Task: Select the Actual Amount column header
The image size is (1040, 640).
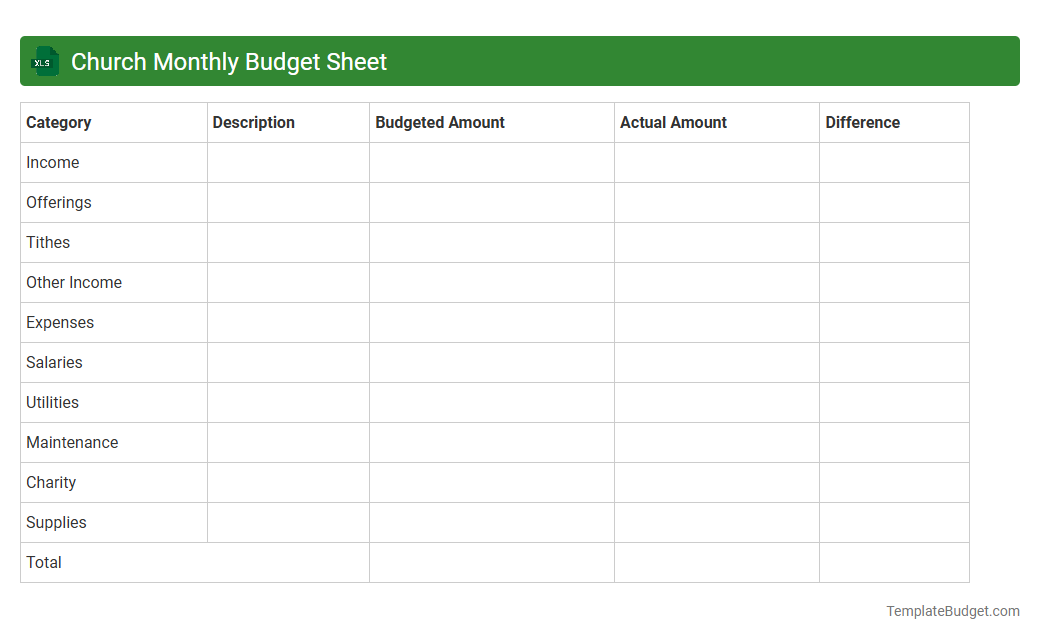Action: 672,122
